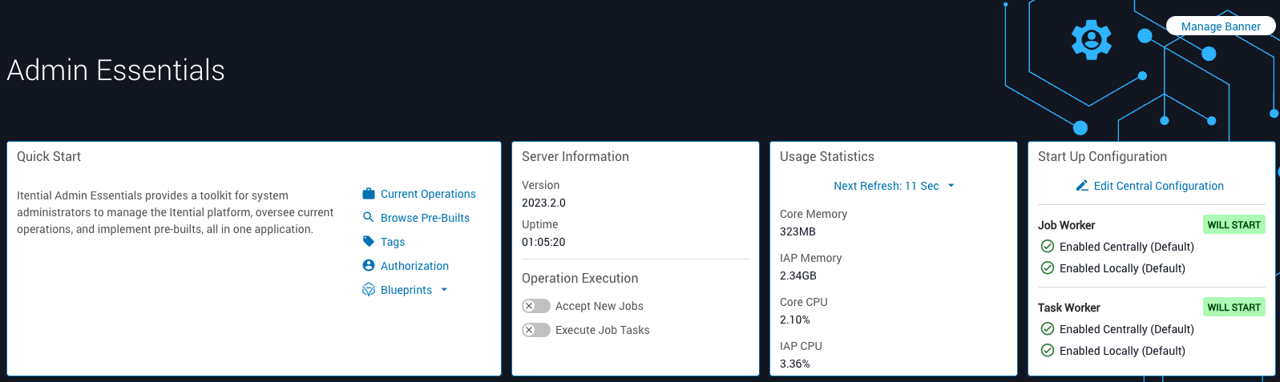Screen dimensions: 1280x382
Task: Toggle the Execute Job Tasks switch
Action: pos(536,330)
